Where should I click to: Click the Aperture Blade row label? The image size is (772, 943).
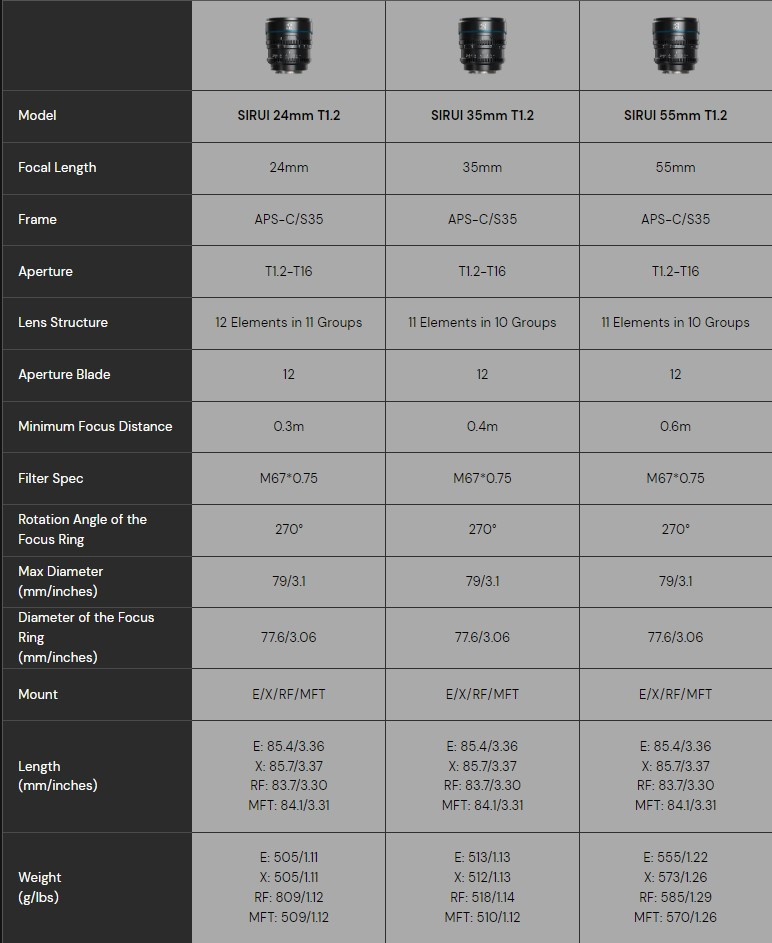(64, 374)
